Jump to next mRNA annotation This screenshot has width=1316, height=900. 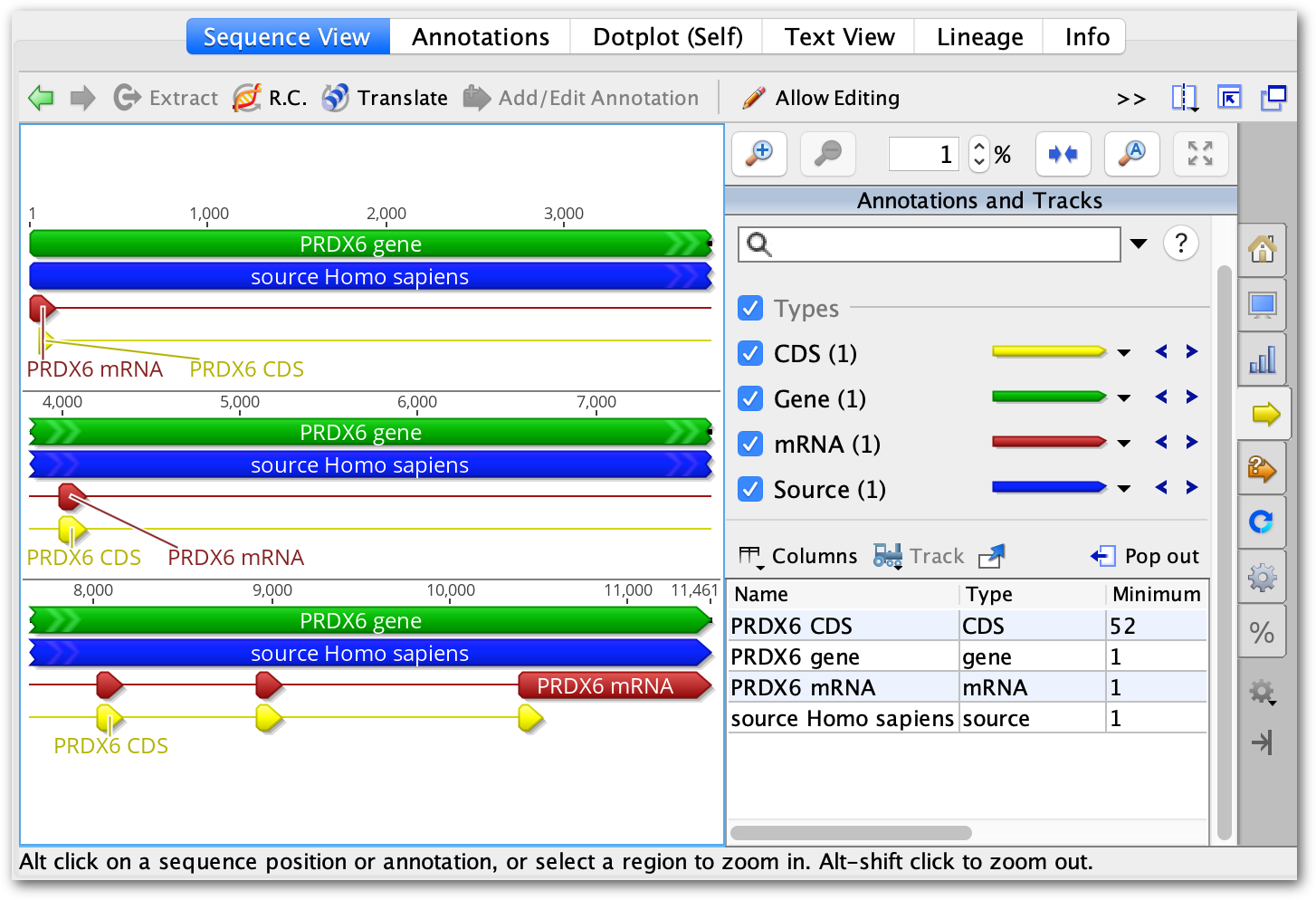(1192, 442)
